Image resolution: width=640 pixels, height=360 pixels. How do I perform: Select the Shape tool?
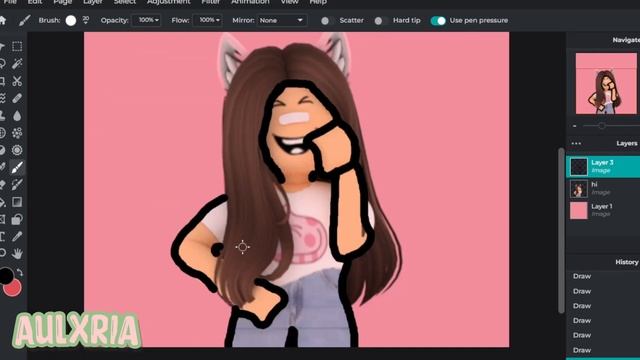click(x=17, y=219)
